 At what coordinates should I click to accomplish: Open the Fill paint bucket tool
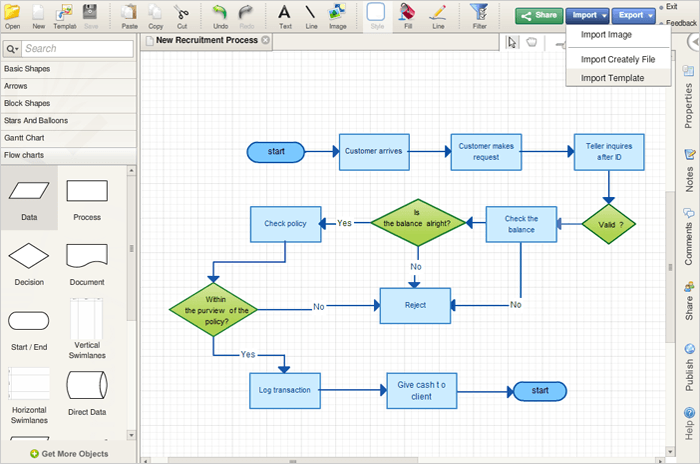408,12
